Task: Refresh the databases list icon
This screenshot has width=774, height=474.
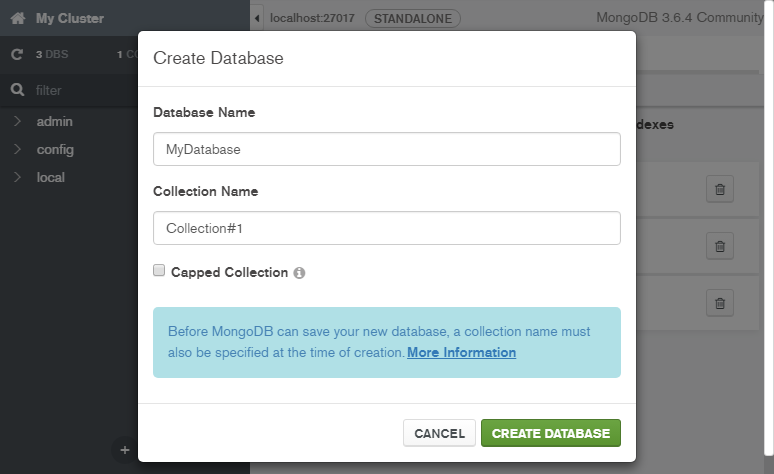Action: pos(17,54)
